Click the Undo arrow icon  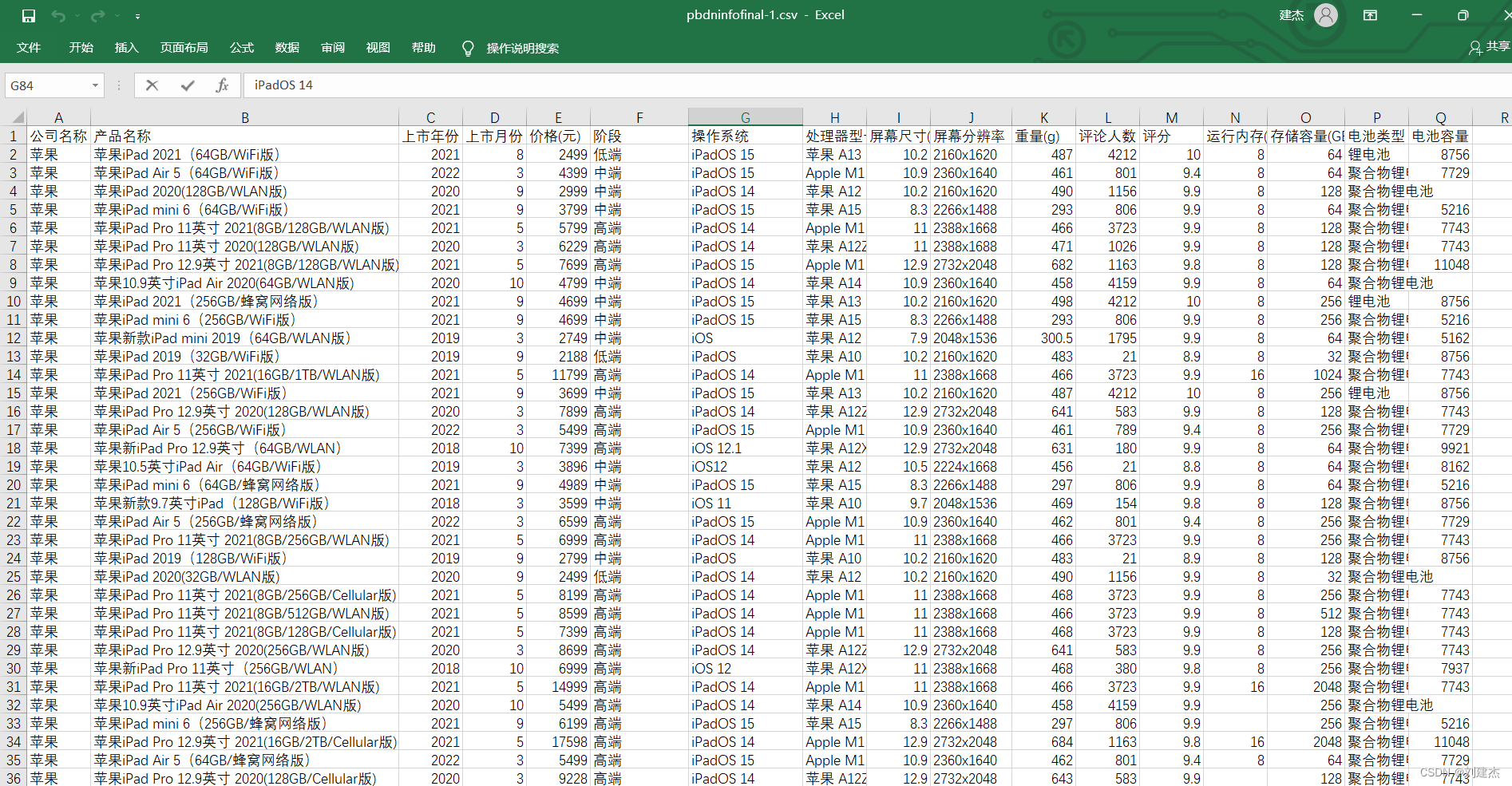pos(58,16)
